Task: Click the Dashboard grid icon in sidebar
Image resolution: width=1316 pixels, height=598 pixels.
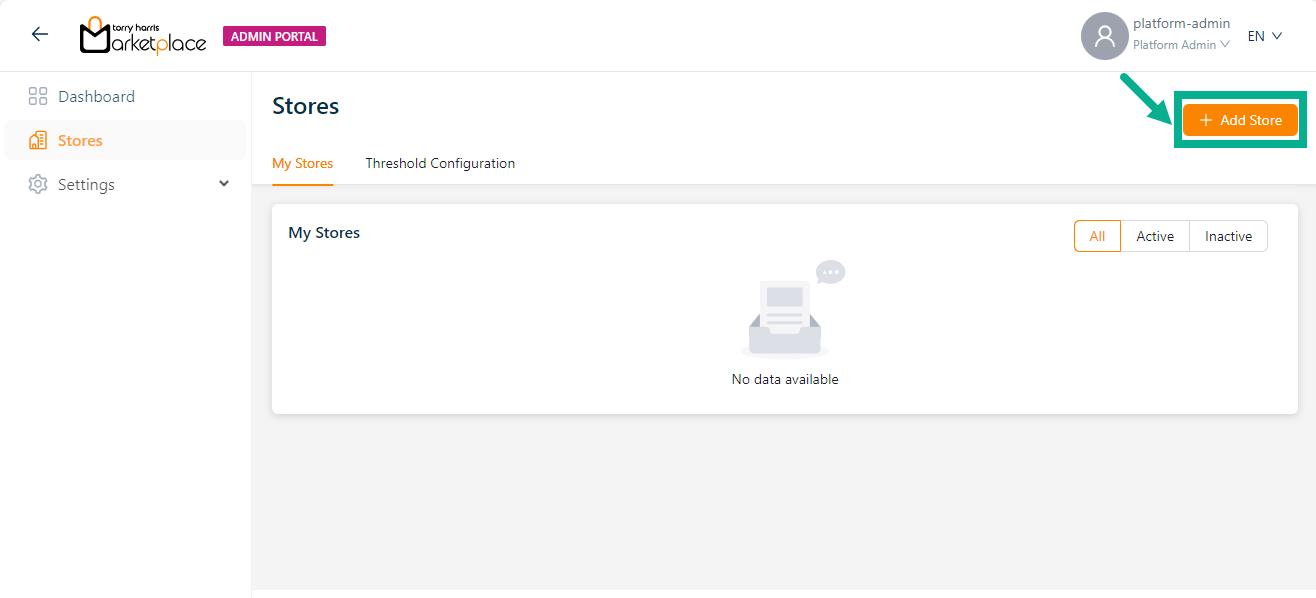Action: coord(38,96)
